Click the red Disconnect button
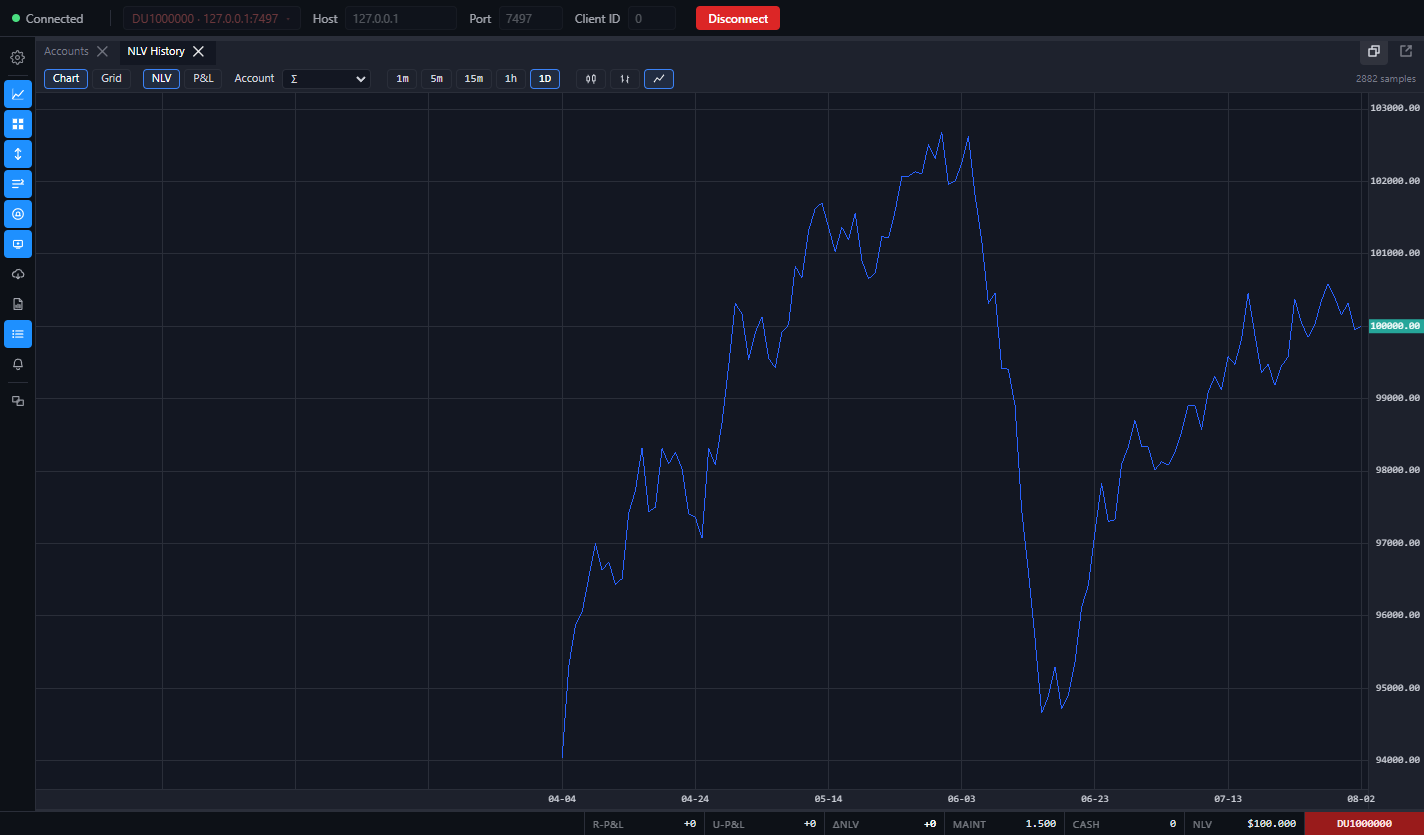1424x835 pixels. point(738,19)
